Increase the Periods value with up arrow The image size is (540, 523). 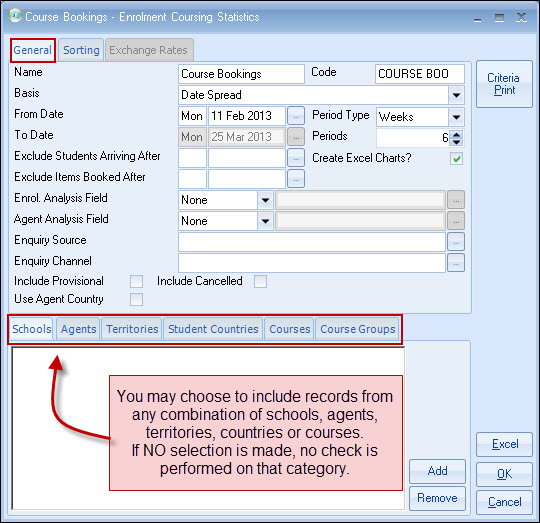tap(456, 135)
